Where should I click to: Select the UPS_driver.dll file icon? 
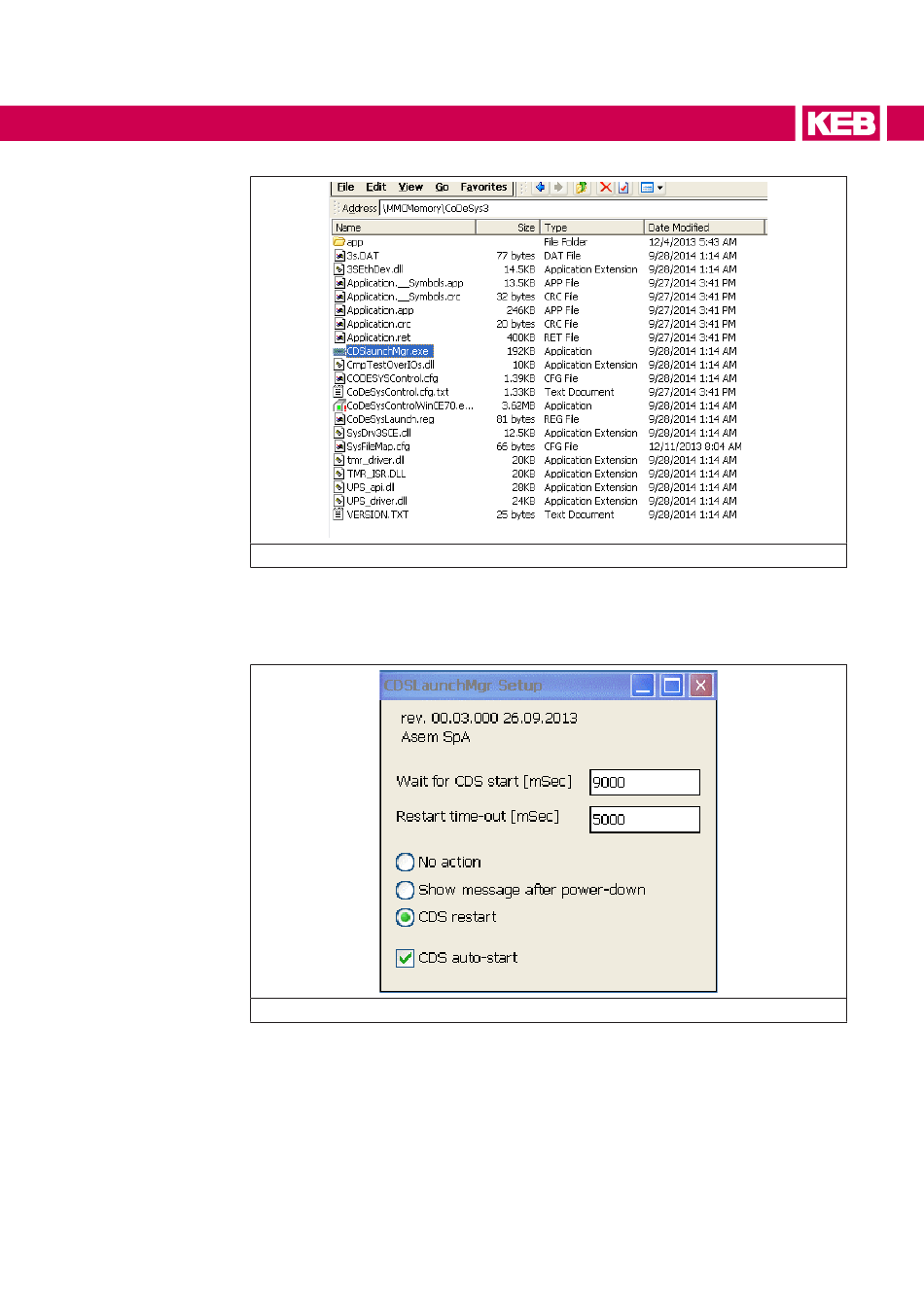point(339,501)
